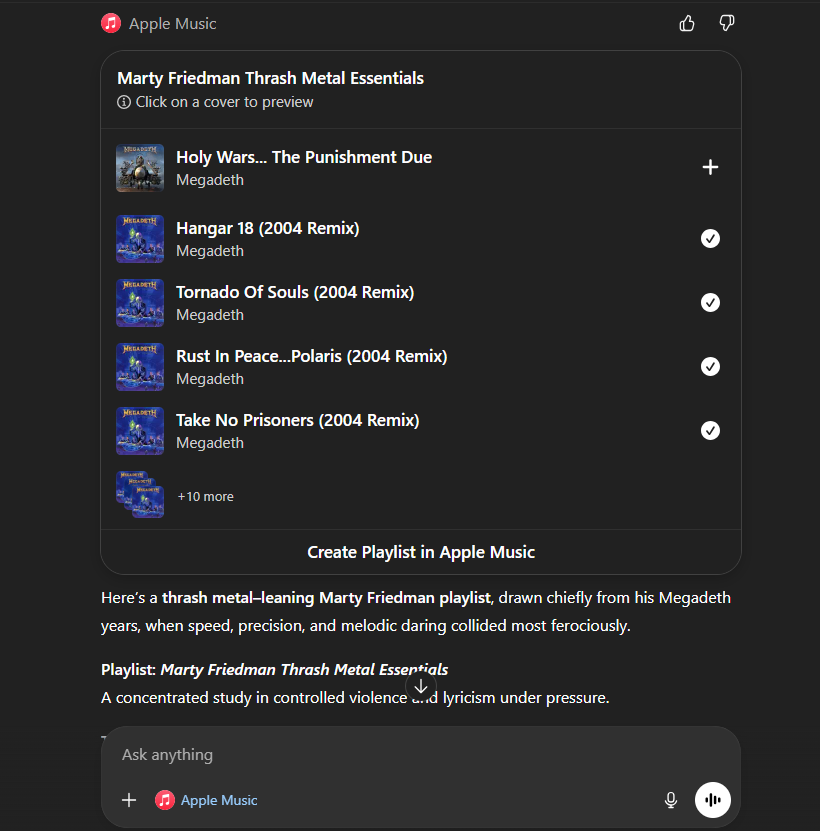Click Create Playlist in Apple Music
This screenshot has width=820, height=831.
421,552
